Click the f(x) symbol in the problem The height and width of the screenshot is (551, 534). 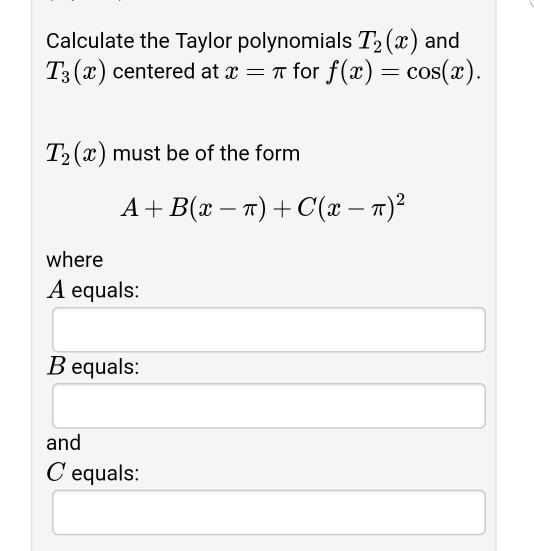[349, 72]
